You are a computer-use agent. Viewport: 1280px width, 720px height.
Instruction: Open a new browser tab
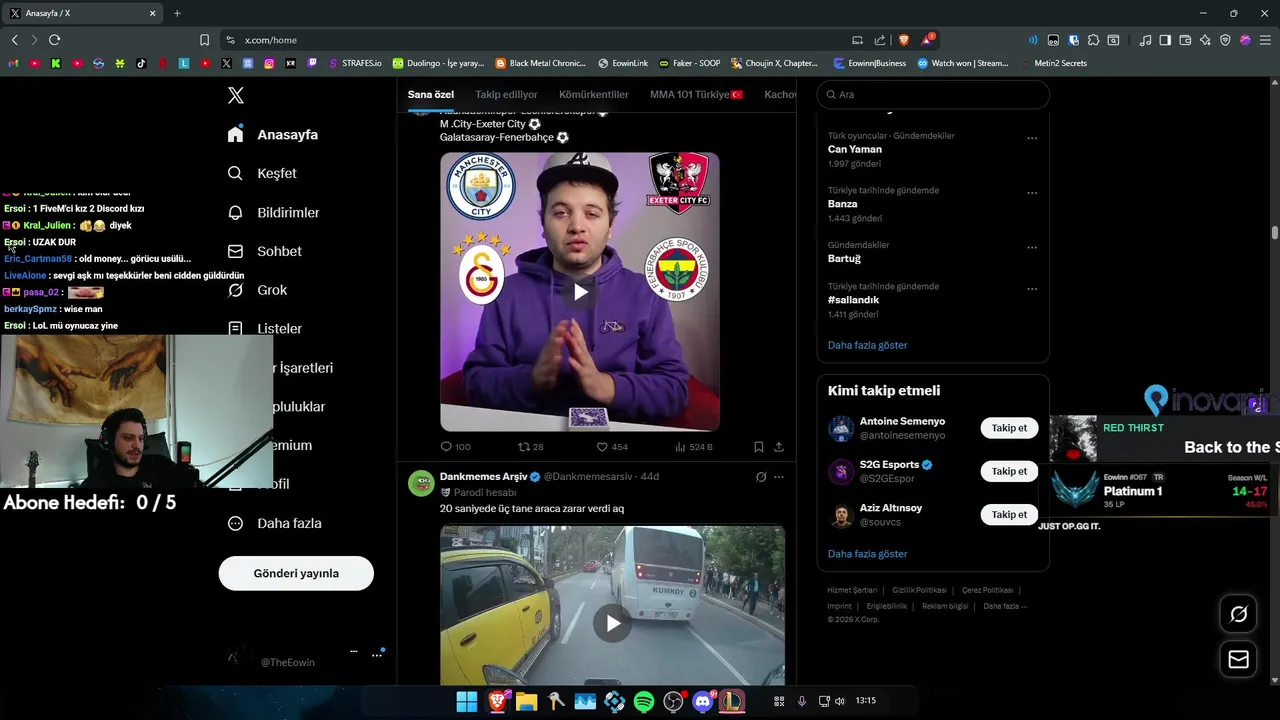[177, 13]
